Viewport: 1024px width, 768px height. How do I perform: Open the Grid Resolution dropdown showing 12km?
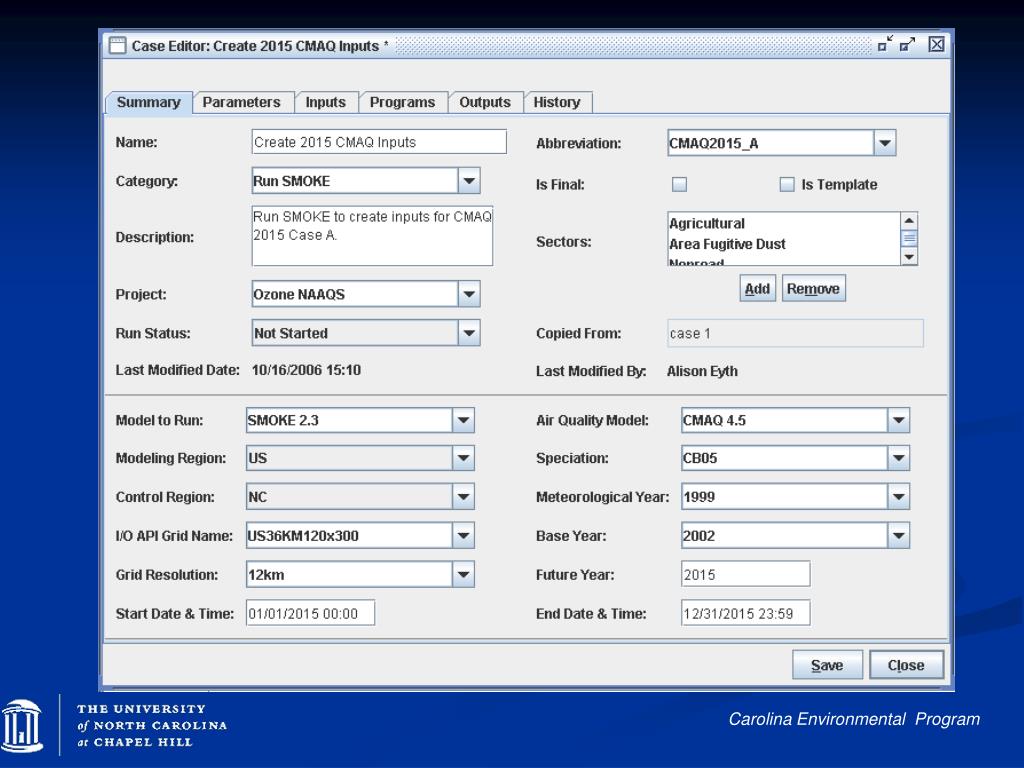pyautogui.click(x=463, y=575)
